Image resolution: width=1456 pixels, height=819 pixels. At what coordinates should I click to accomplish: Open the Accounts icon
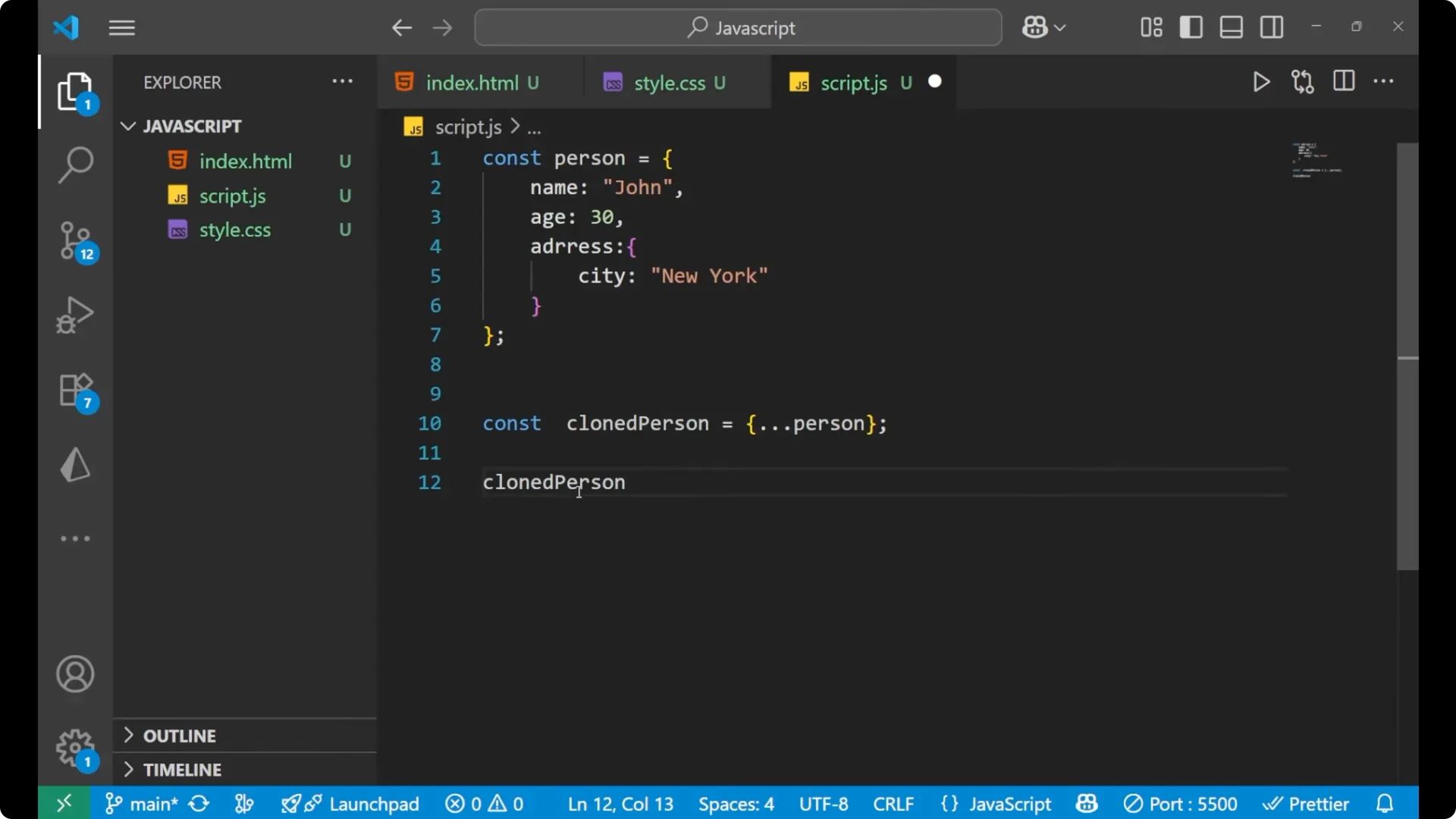point(75,674)
